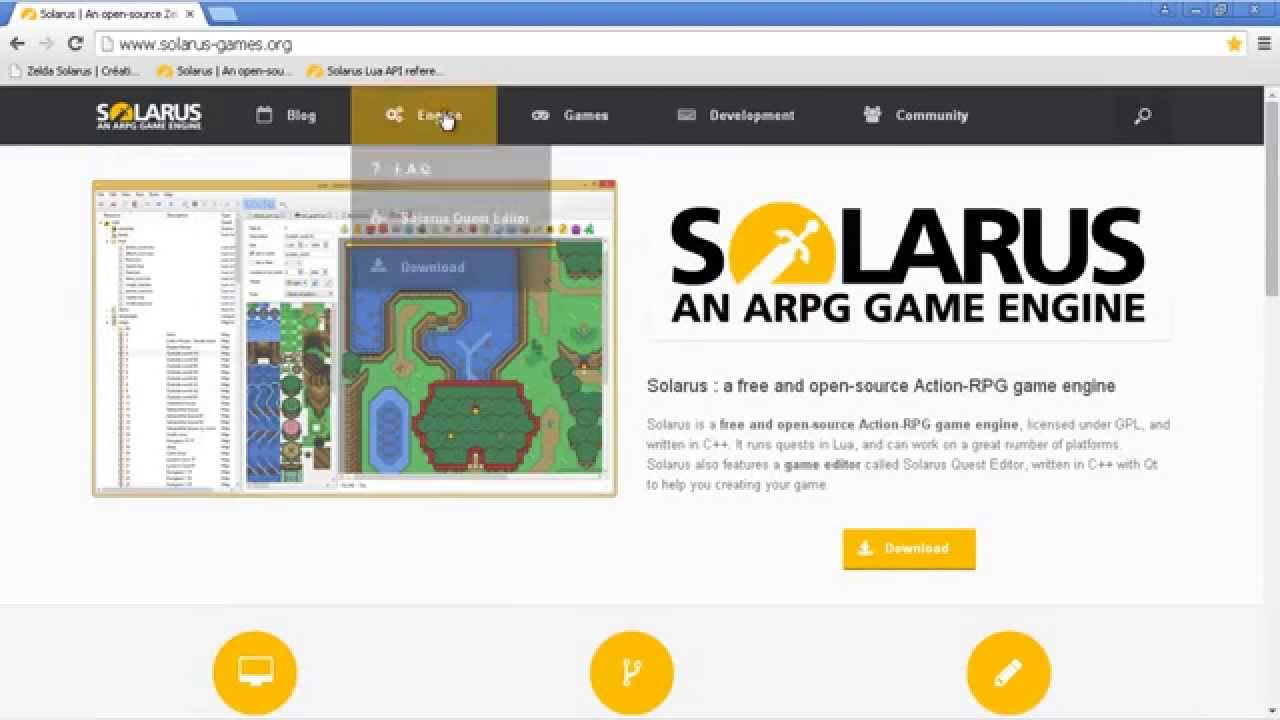This screenshot has width=1280, height=720.
Task: Click the yellow monitor circle icon
Action: [x=255, y=672]
